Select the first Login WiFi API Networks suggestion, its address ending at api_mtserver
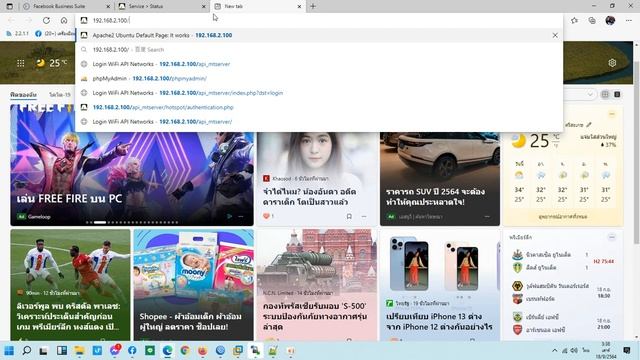Screen dimensions: 640x360 pos(318,64)
